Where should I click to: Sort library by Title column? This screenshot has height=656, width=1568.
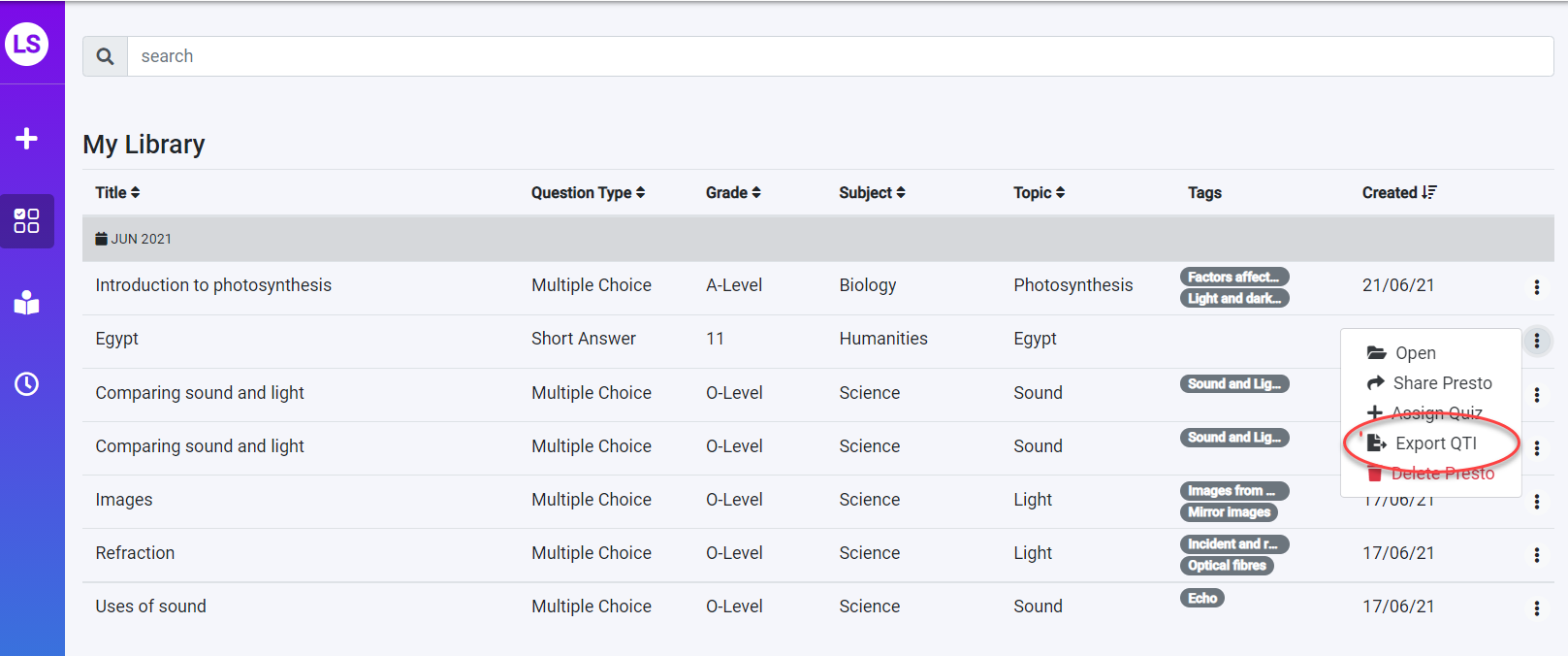(117, 192)
